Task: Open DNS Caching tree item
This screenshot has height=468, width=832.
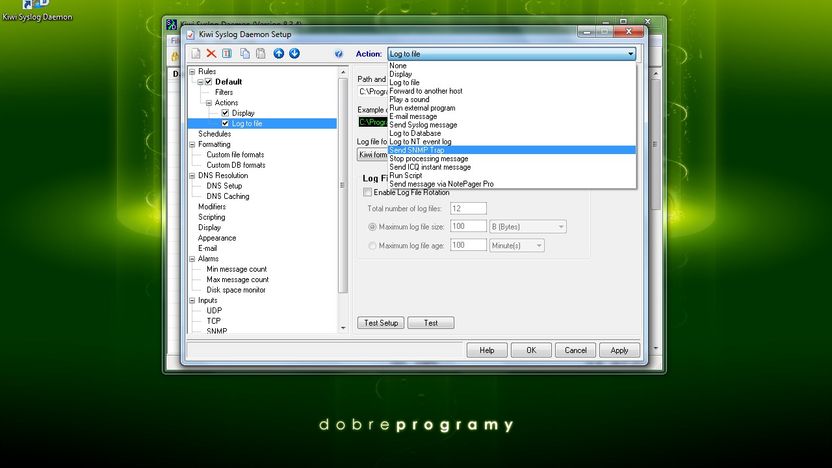Action: [228, 196]
